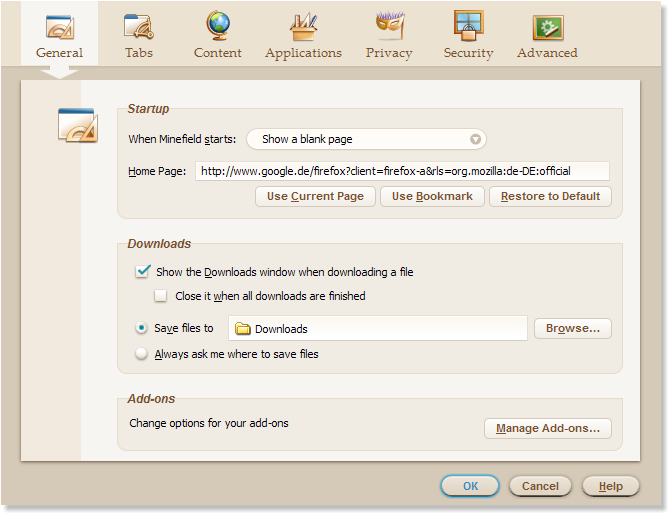Click the Applications pane icon
The width and height of the screenshot is (672, 516).
tap(303, 27)
